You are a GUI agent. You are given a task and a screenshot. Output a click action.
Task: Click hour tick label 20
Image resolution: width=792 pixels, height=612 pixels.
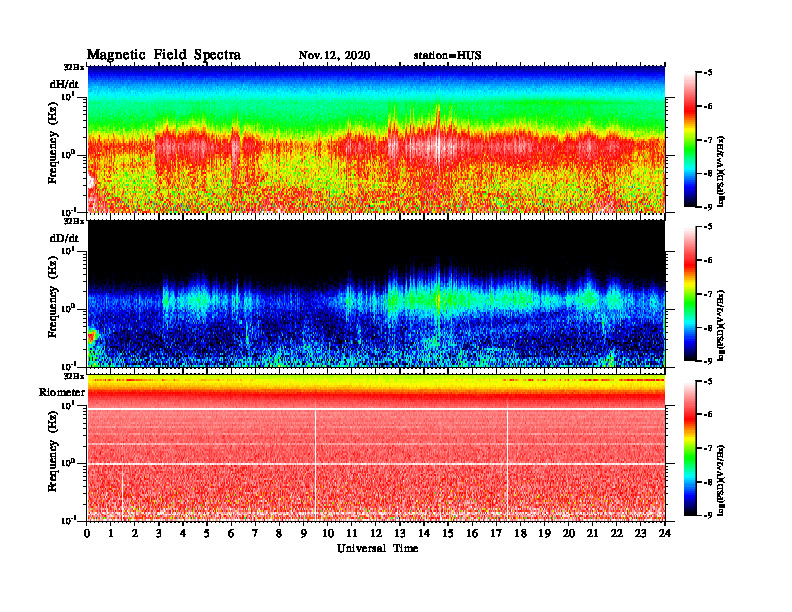[x=568, y=533]
